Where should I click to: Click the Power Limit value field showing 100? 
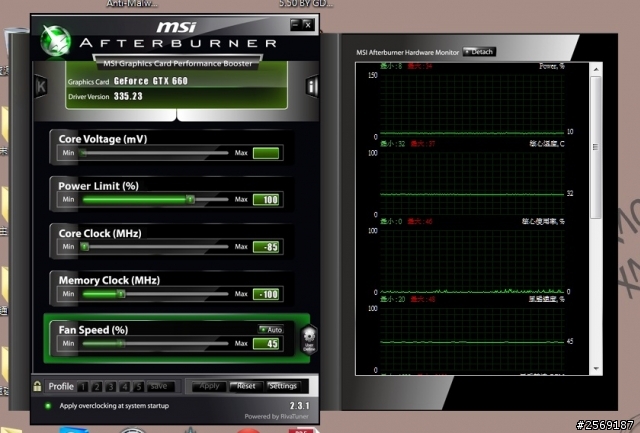click(266, 200)
